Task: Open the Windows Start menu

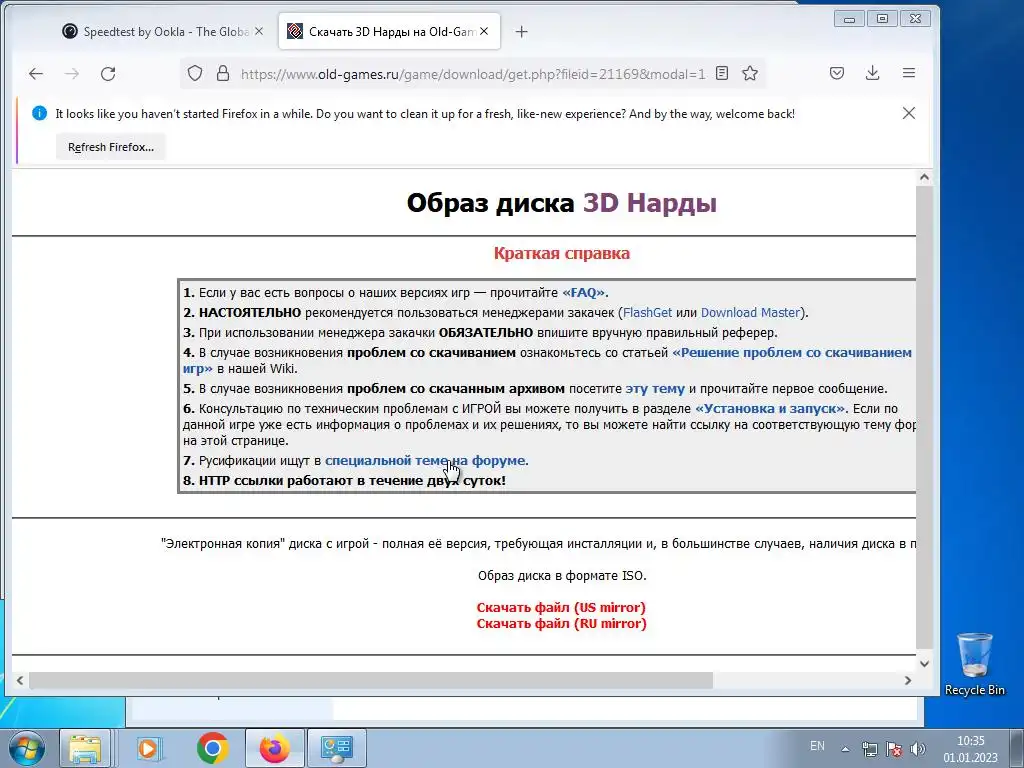Action: [x=25, y=748]
